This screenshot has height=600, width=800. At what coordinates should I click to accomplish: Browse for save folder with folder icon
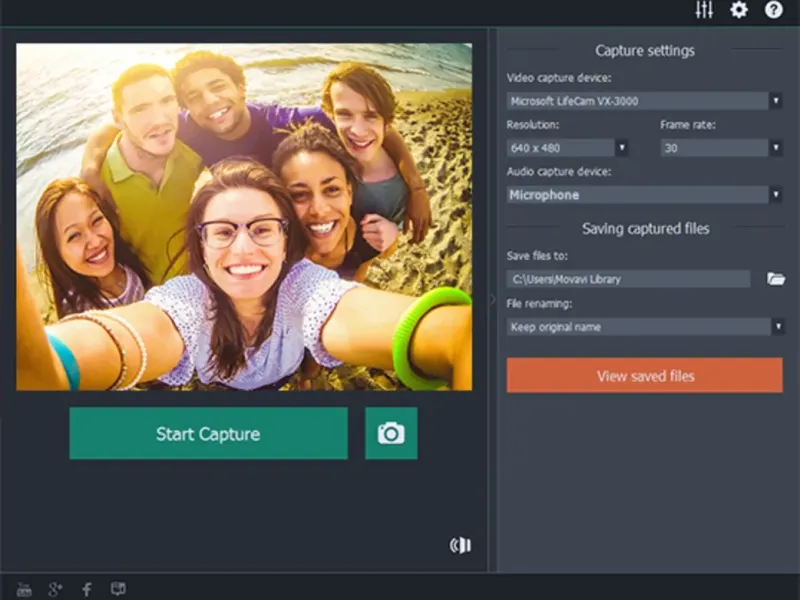(775, 279)
